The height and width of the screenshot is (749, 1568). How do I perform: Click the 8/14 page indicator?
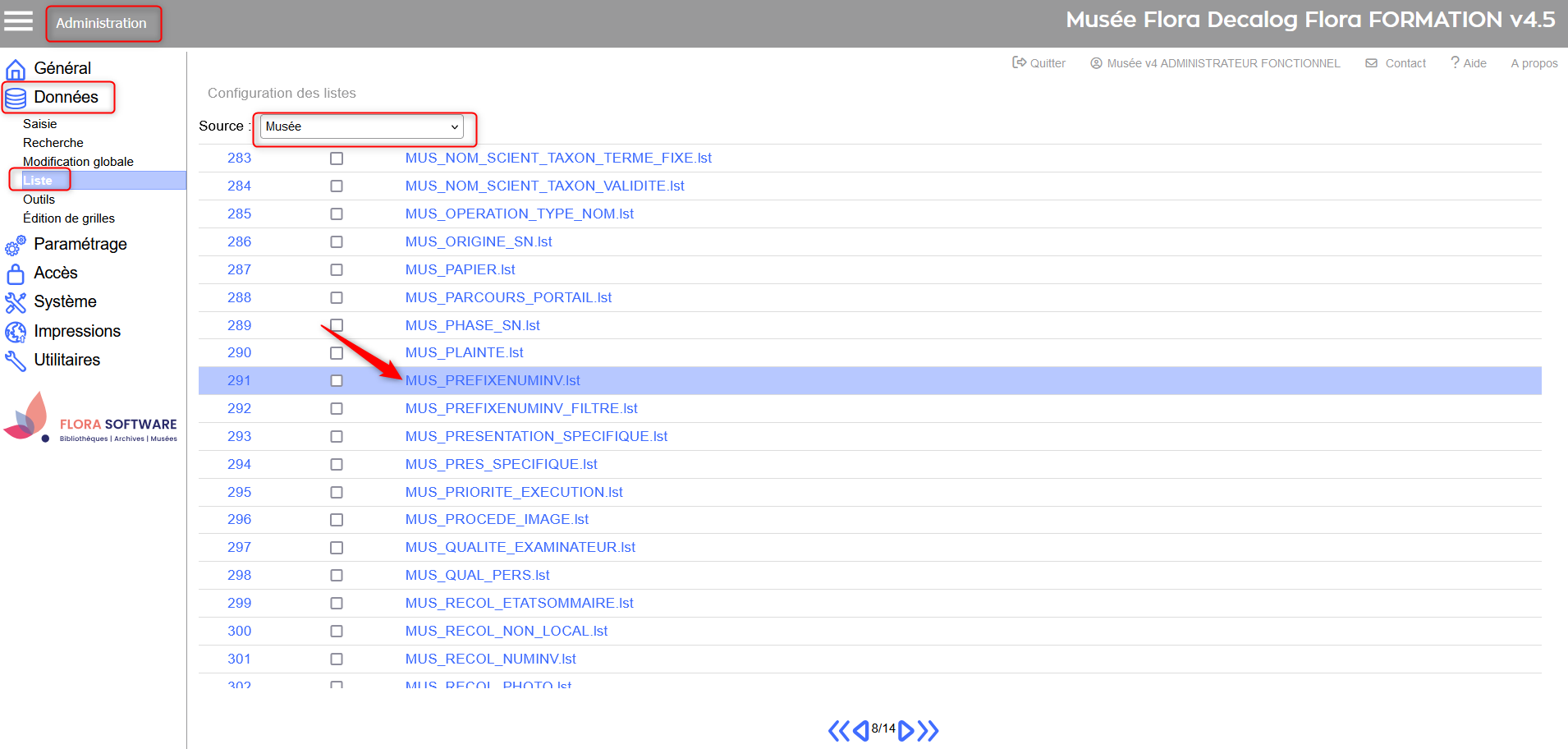883,728
